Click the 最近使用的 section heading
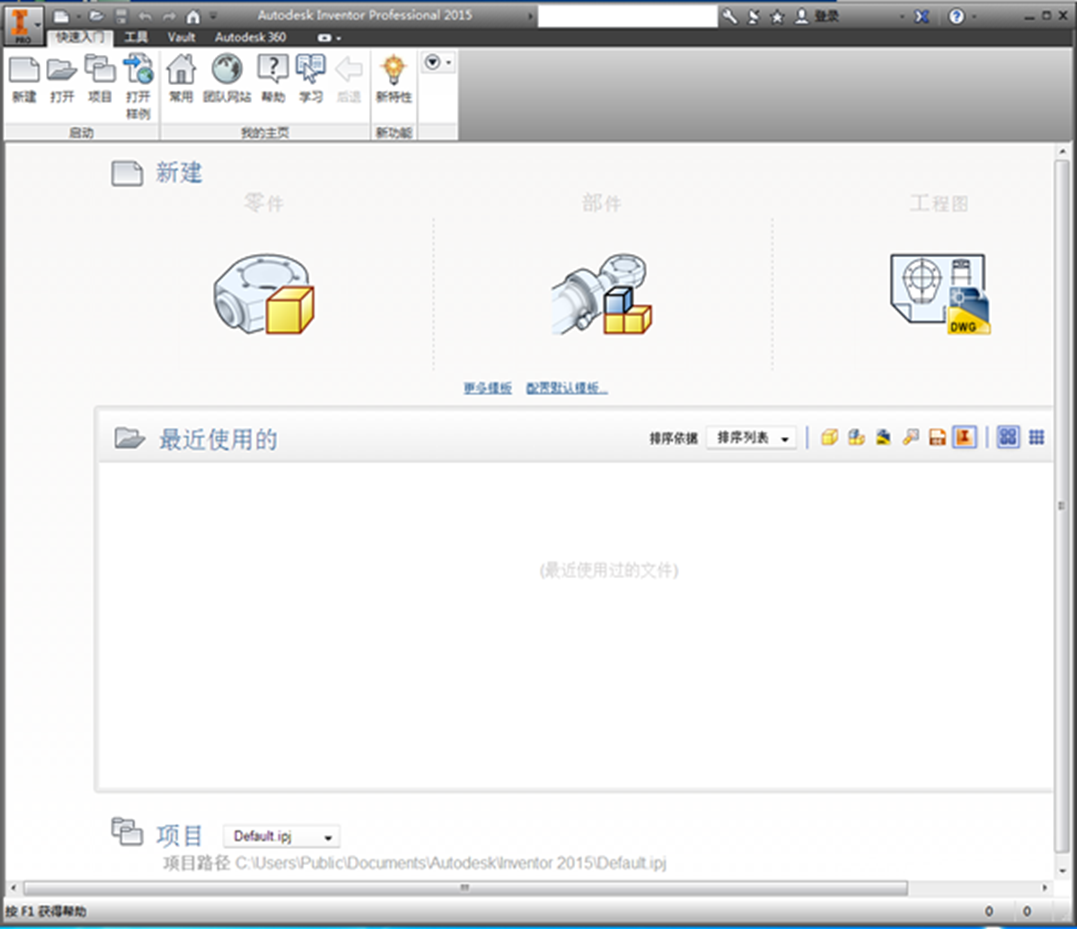This screenshot has height=929, width=1077. pyautogui.click(x=218, y=439)
